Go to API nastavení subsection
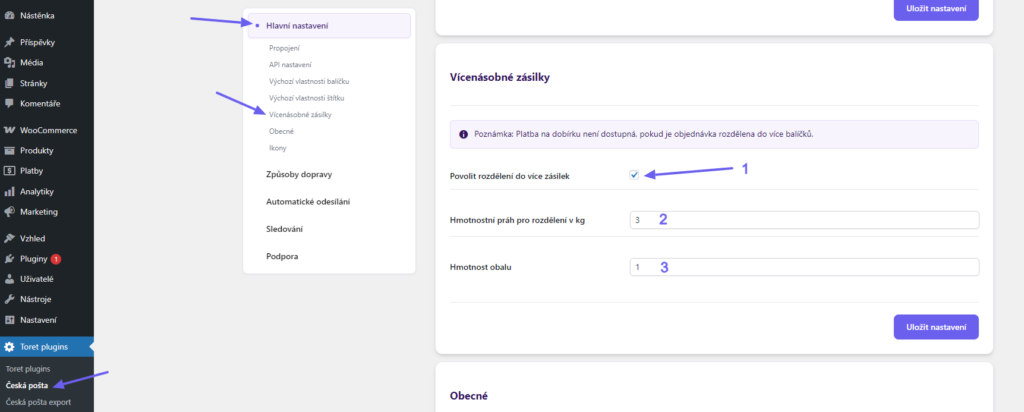Viewport: 1024px width, 412px height. [x=290, y=65]
